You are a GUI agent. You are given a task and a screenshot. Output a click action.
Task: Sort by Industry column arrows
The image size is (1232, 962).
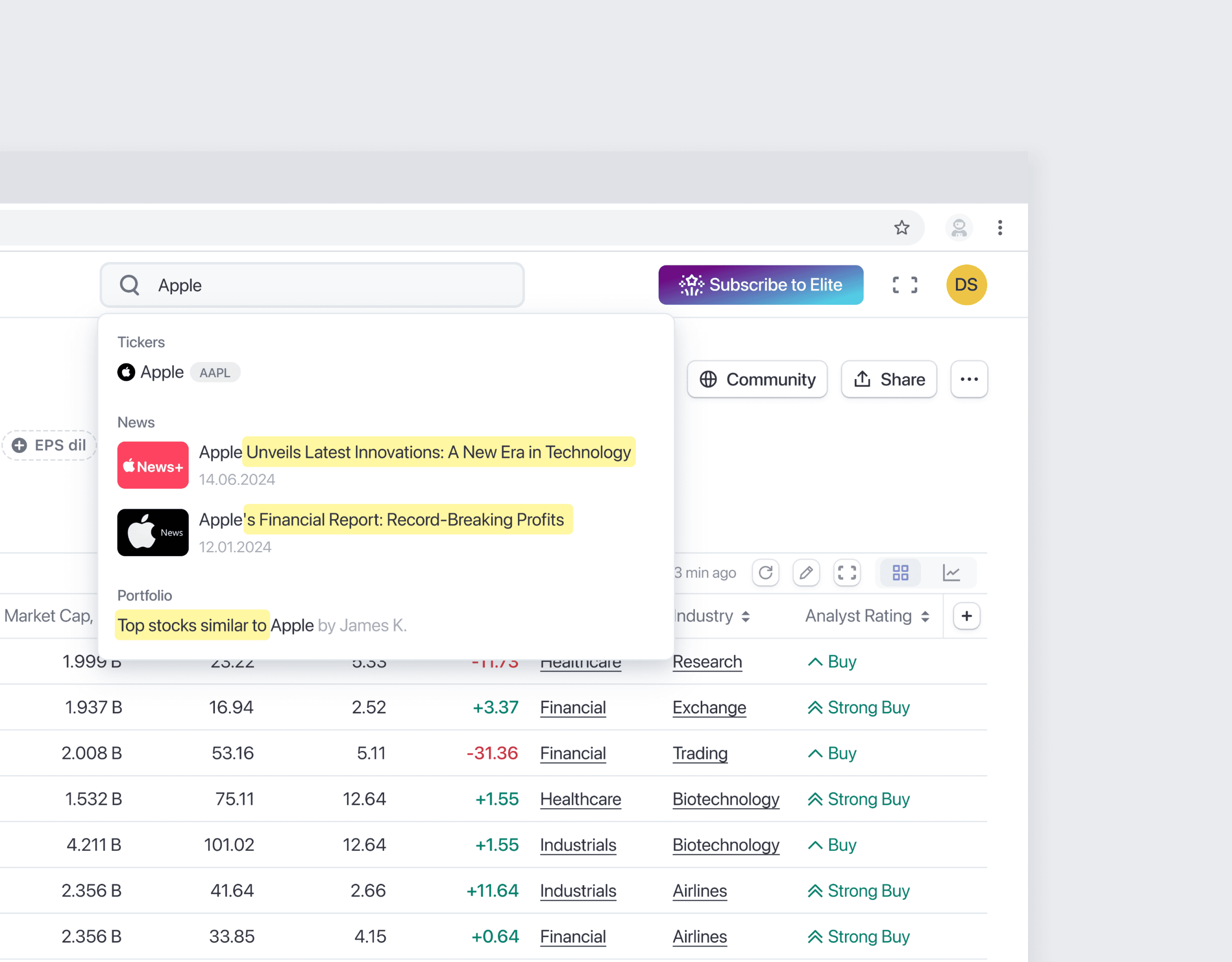pyautogui.click(x=746, y=616)
